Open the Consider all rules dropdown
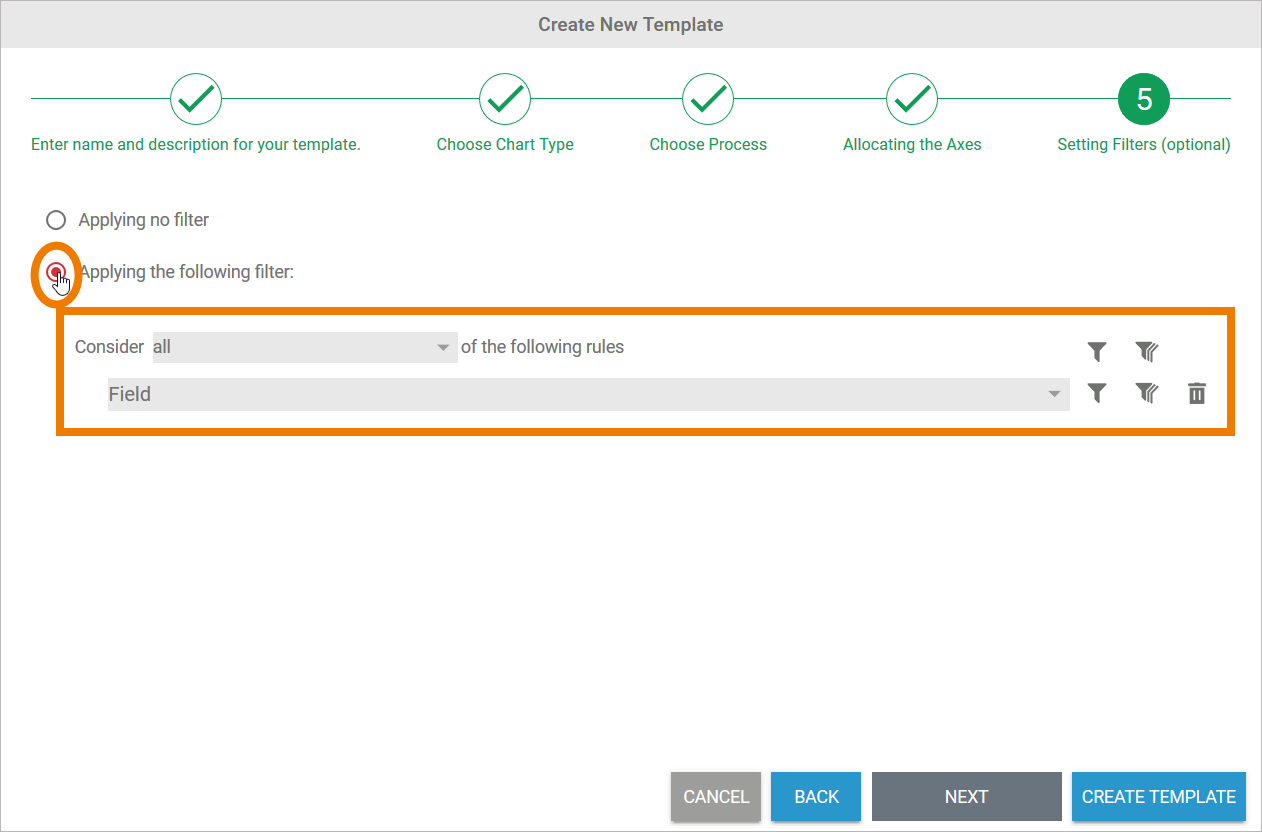 click(304, 347)
